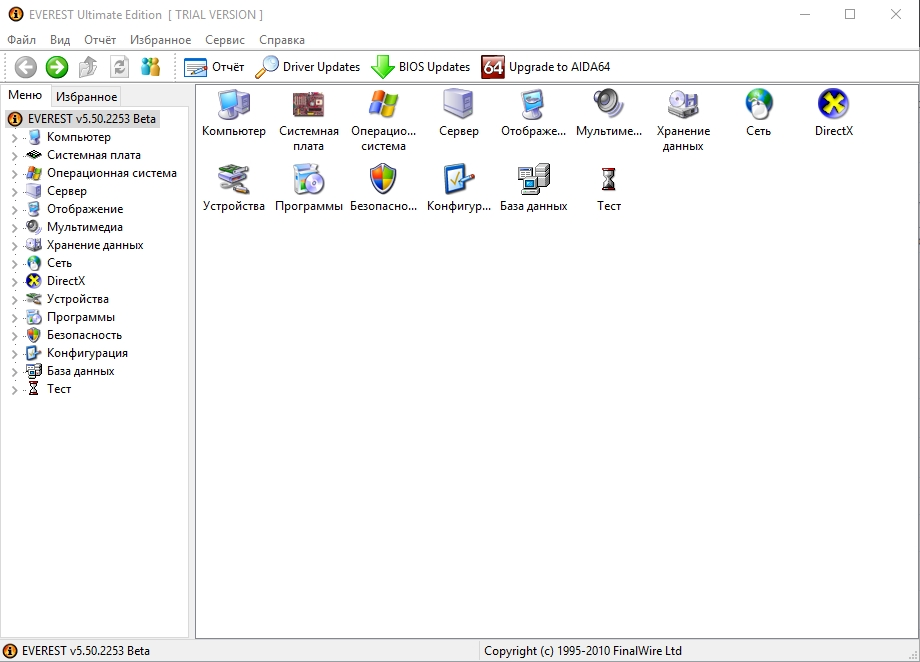
Task: Expand the Операционная система tree node
Action: click(15, 174)
